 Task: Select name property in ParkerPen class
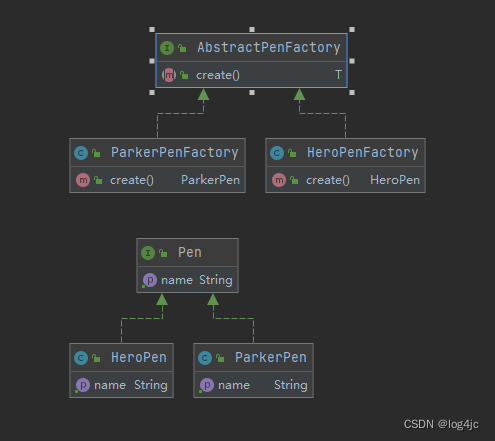234,385
